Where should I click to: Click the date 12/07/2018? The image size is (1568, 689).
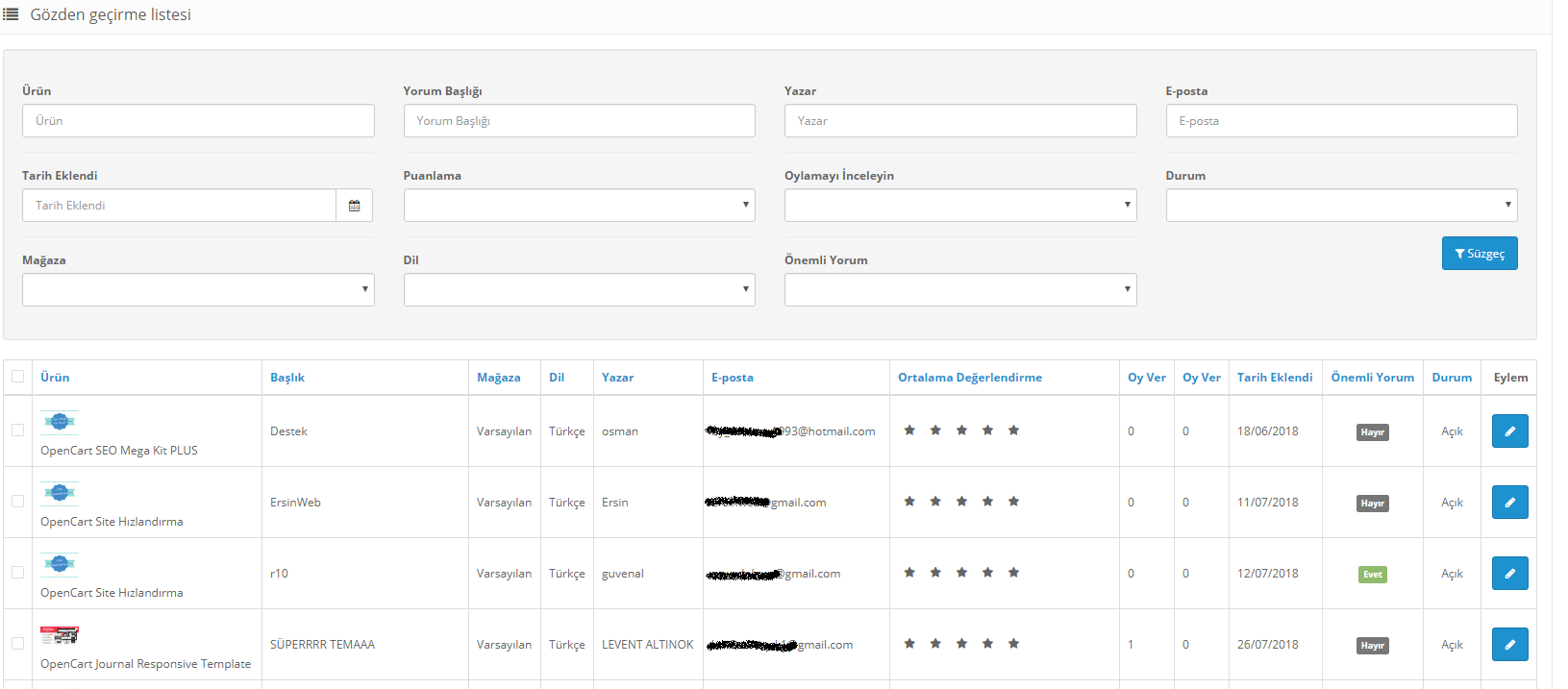pyautogui.click(x=1267, y=574)
